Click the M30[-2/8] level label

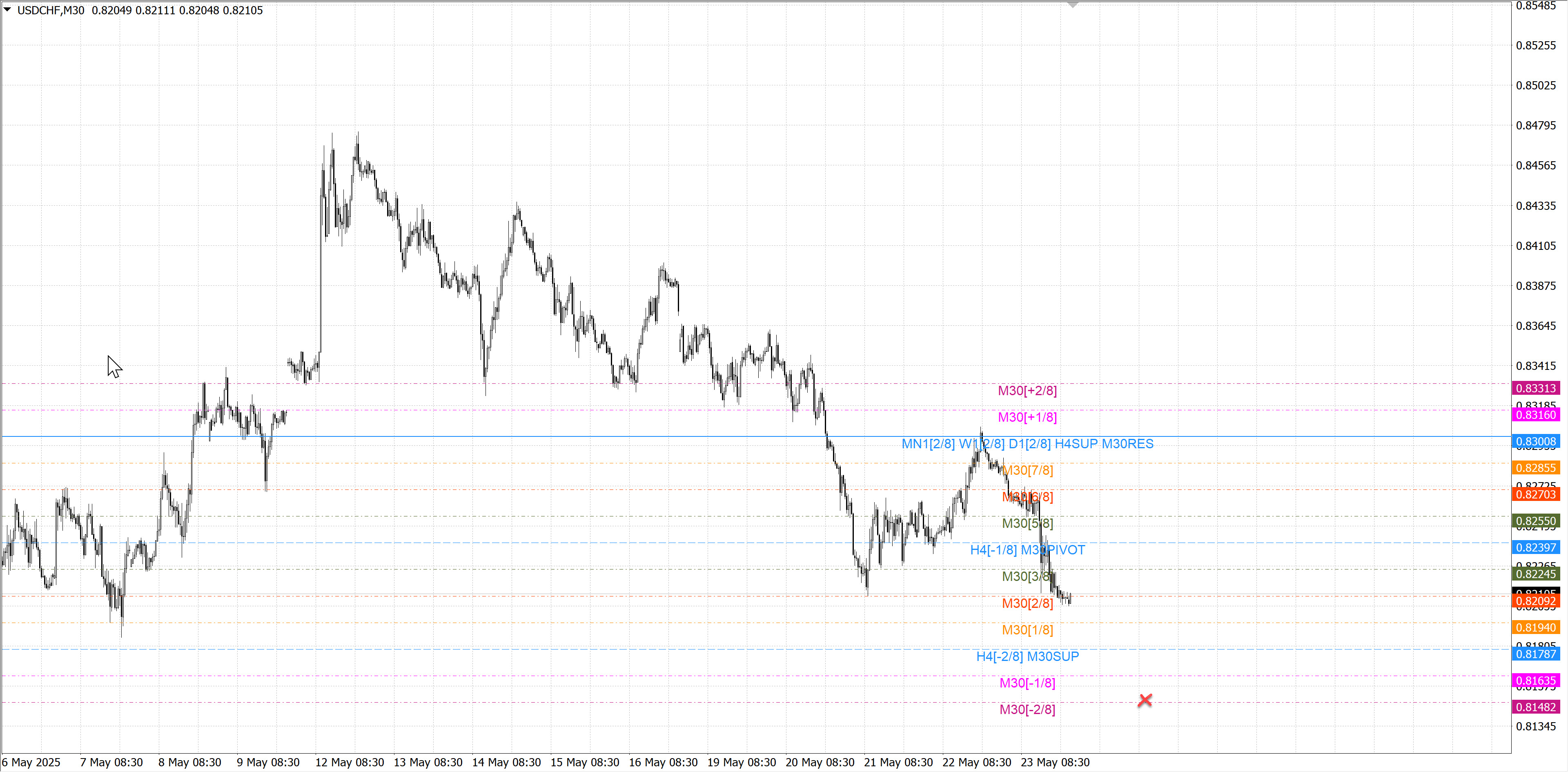[x=1027, y=710]
